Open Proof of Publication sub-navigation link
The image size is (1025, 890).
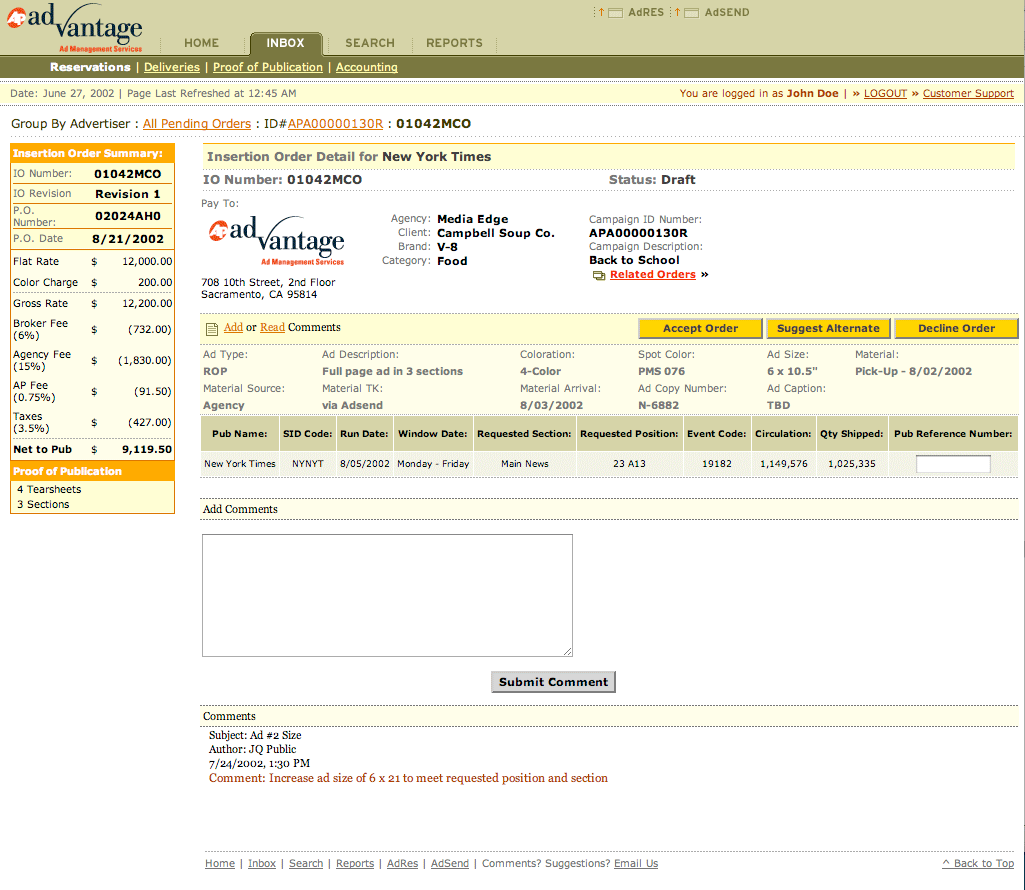click(x=268, y=67)
